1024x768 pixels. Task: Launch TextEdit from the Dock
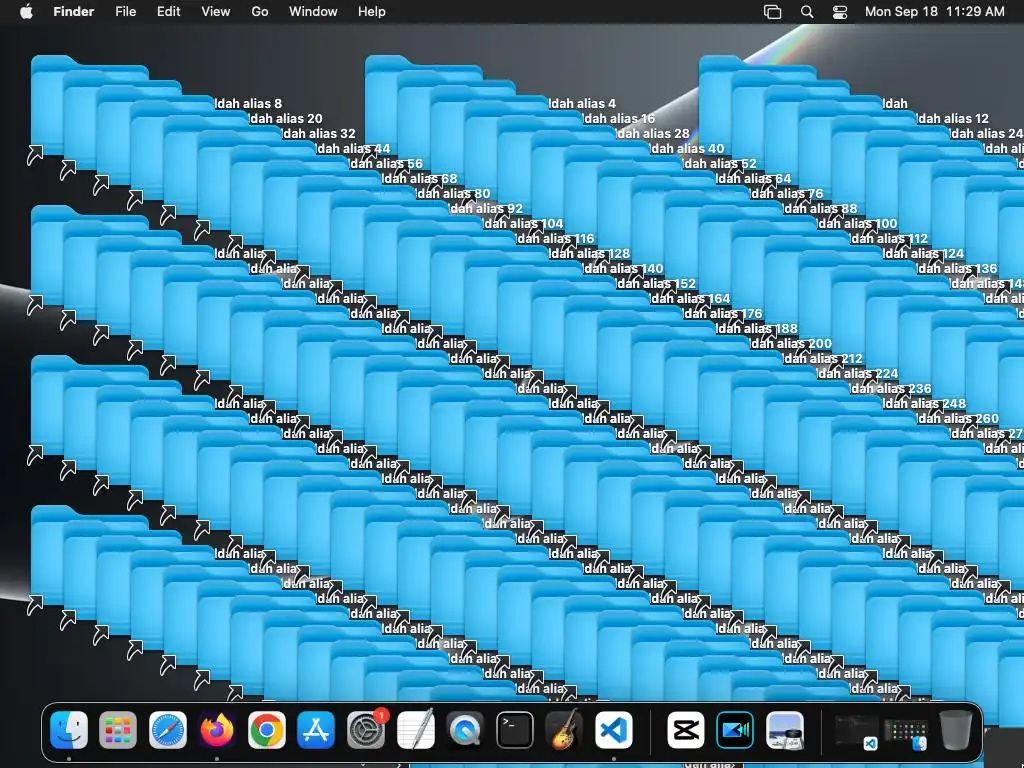(415, 729)
